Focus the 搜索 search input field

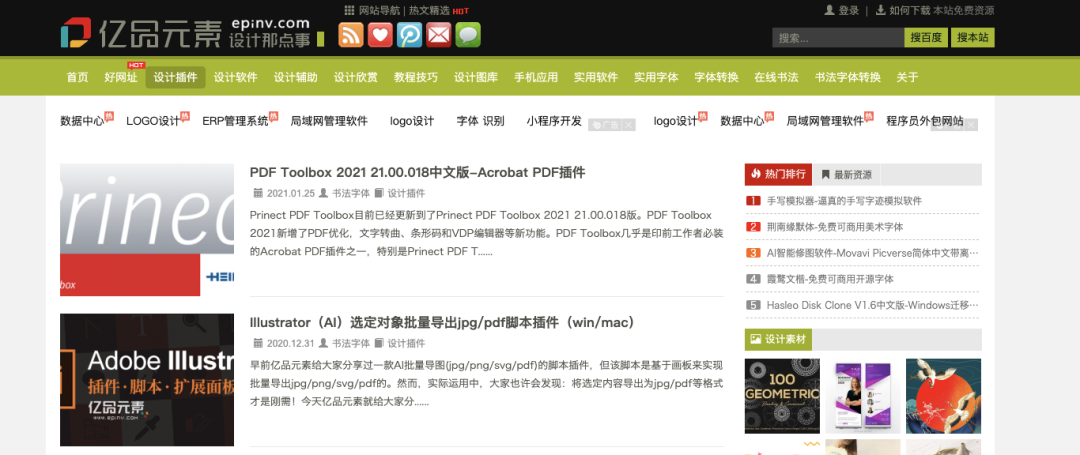[838, 38]
